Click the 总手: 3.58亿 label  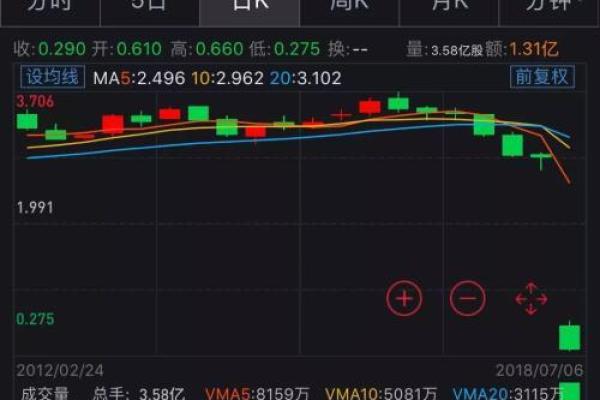139,393
